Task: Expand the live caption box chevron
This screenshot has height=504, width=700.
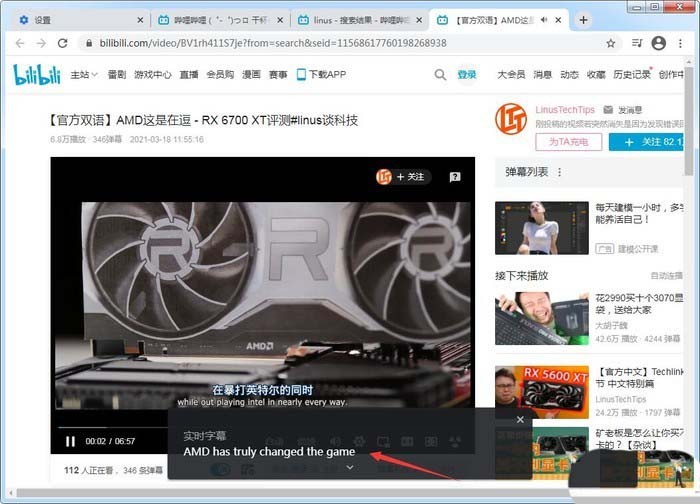Action: 349,468
